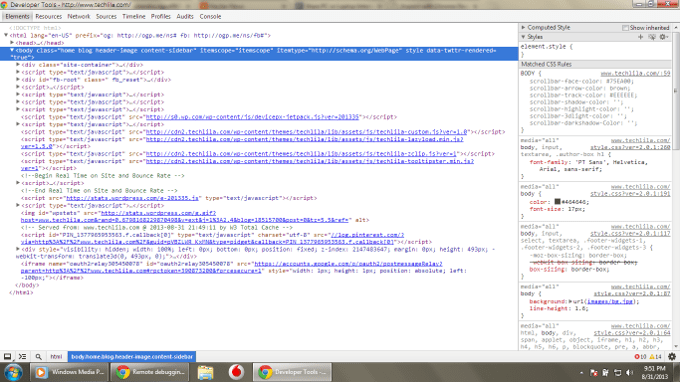680x382 pixels.
Task: Open the Sources tab
Action: pyautogui.click(x=106, y=16)
